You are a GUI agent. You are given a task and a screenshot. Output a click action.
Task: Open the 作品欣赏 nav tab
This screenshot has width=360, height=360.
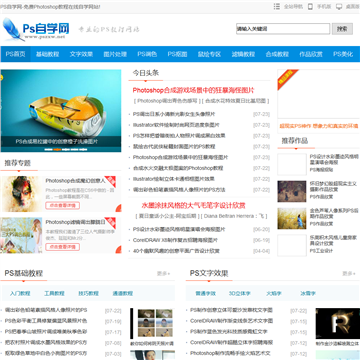(311, 54)
